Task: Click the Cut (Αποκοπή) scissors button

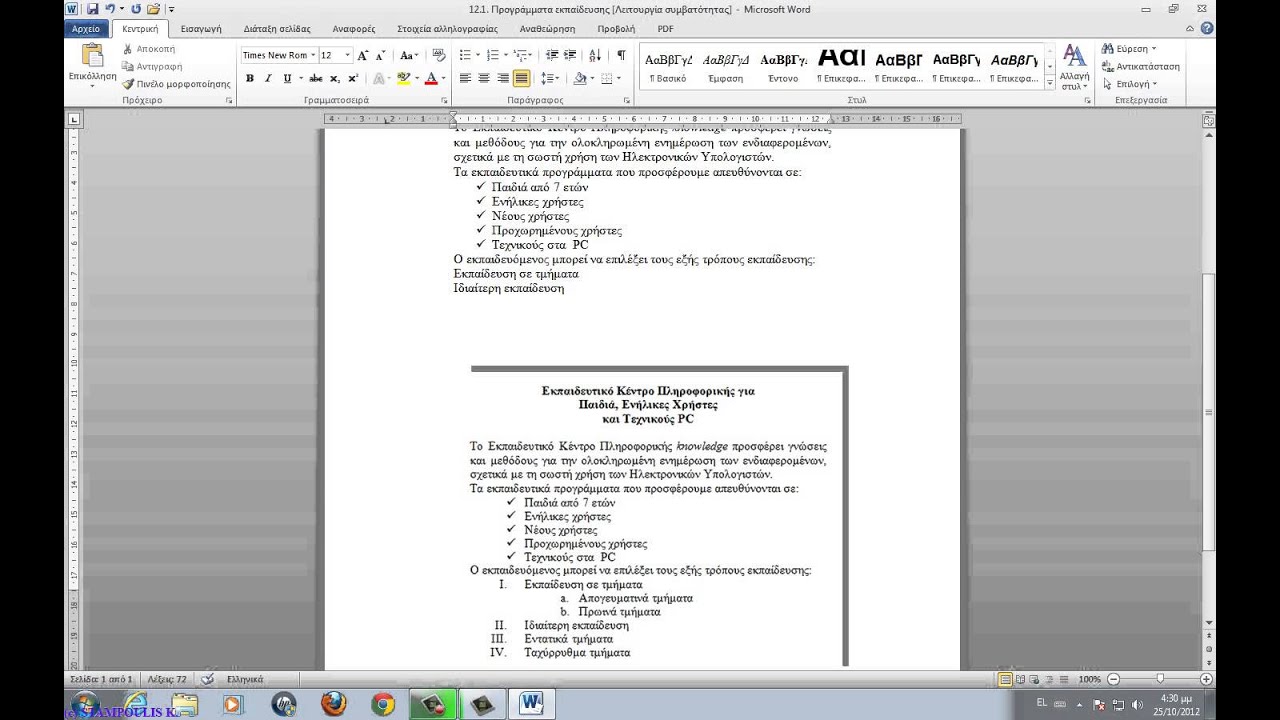Action: (148, 48)
